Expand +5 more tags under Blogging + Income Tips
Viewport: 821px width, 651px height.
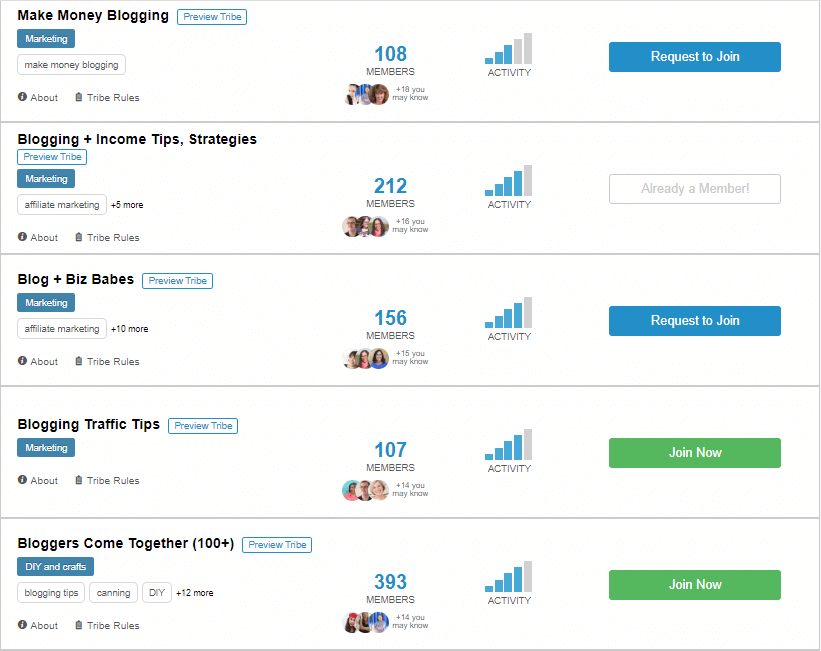127,205
